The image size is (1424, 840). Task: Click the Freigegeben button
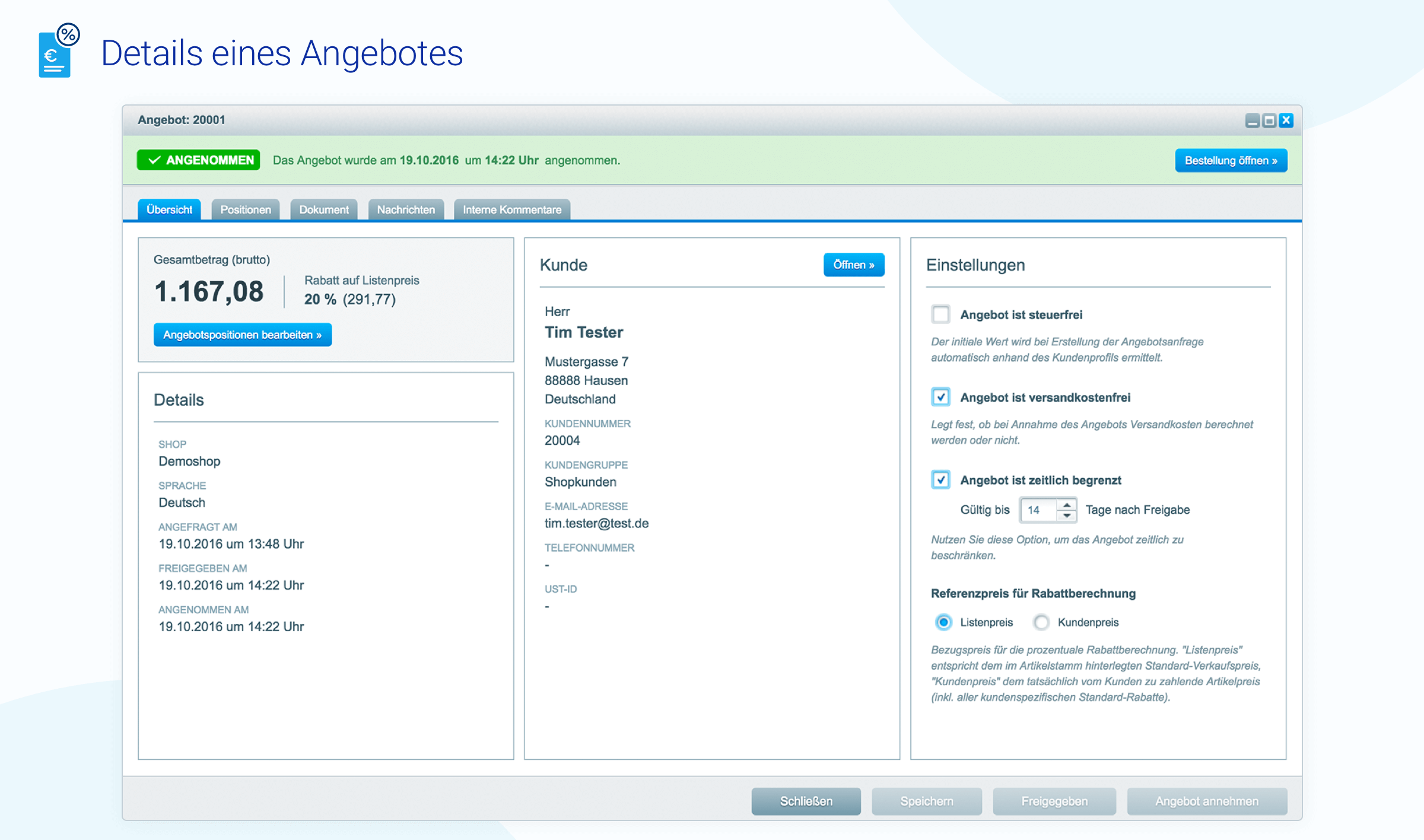click(x=1054, y=801)
